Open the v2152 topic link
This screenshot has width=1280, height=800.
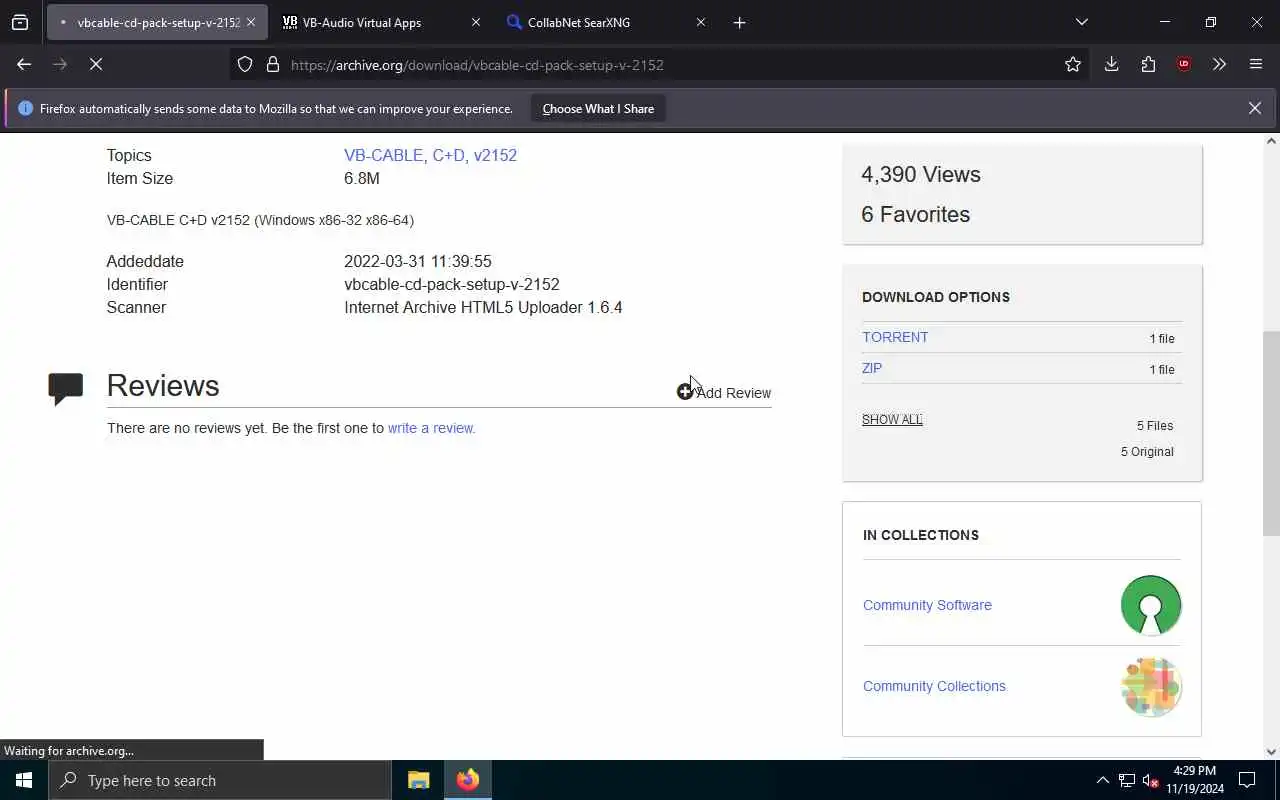495,155
